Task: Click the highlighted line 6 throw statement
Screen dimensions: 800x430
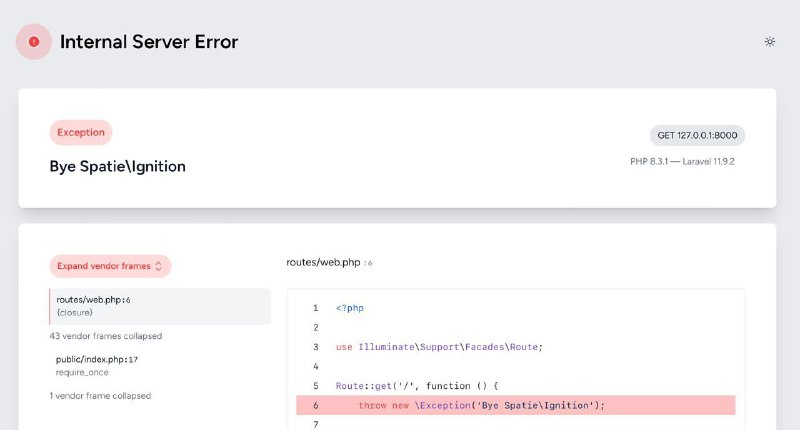Action: coord(515,406)
